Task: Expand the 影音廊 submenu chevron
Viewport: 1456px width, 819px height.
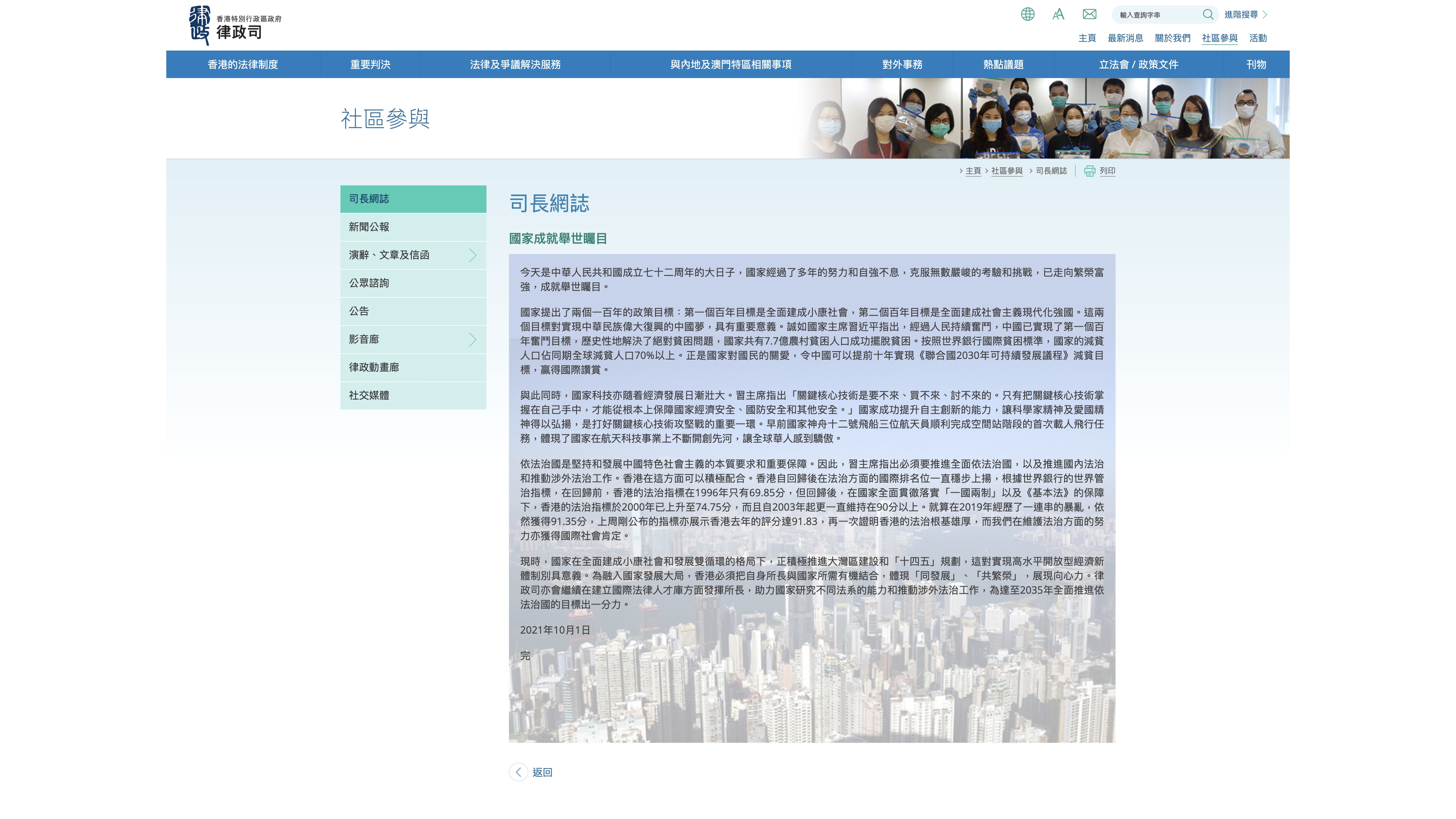Action: pos(472,340)
